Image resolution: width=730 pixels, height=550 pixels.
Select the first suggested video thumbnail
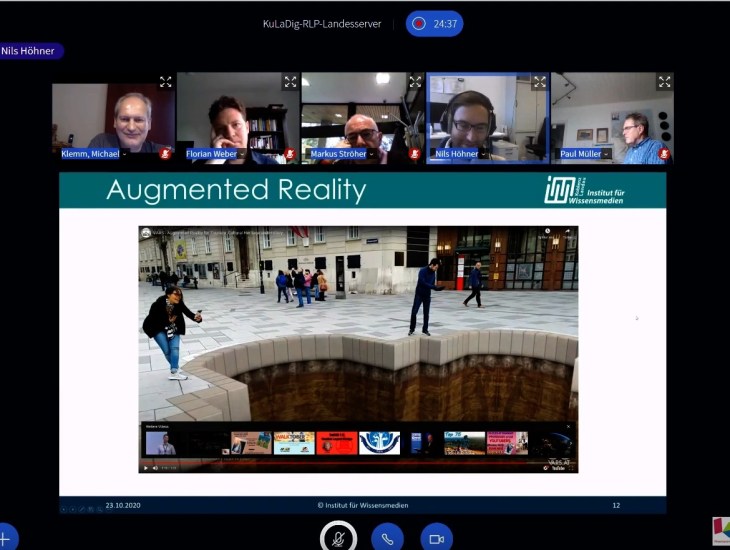(160, 443)
